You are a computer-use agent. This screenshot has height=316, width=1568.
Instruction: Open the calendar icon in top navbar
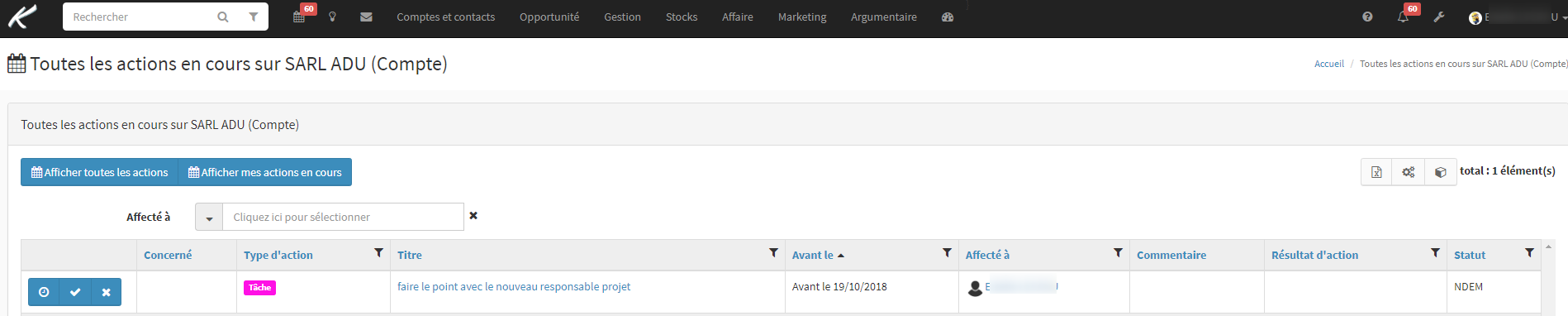click(299, 17)
